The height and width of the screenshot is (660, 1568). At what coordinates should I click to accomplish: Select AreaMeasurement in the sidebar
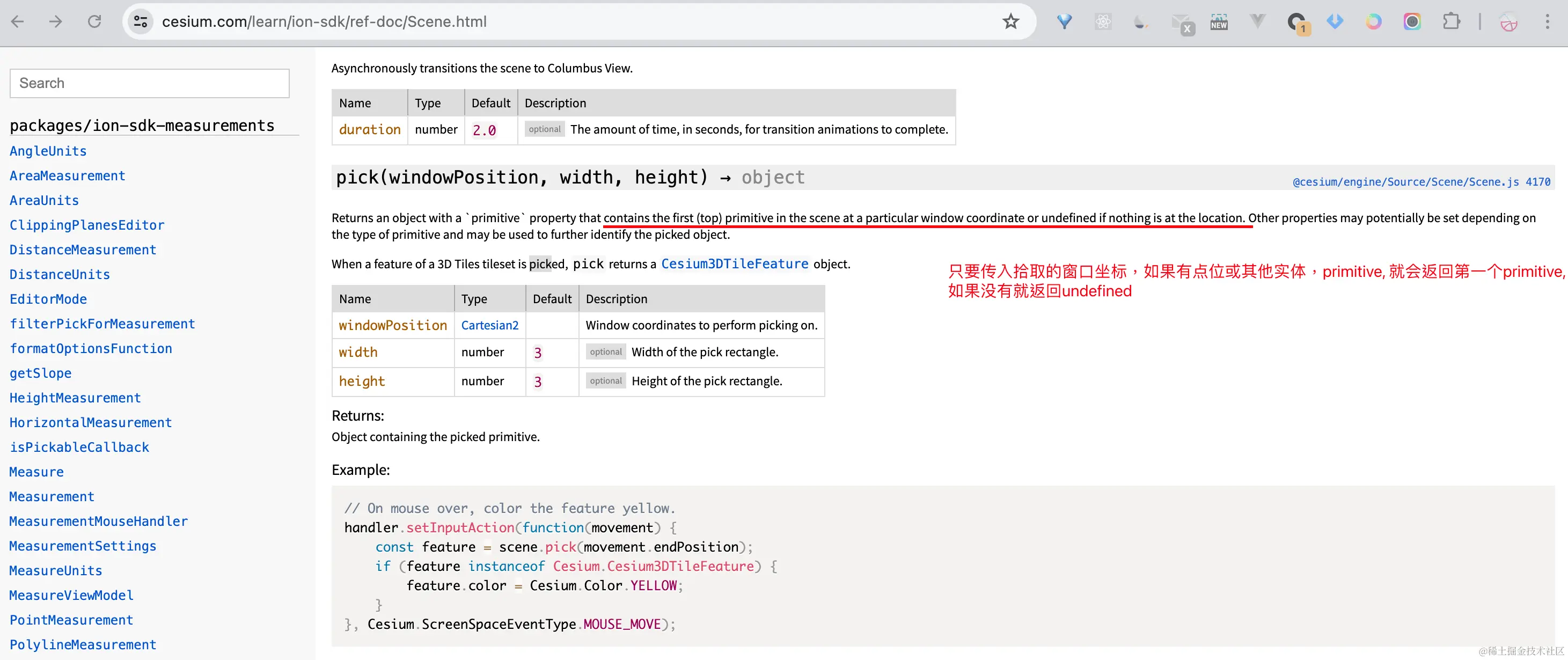pos(67,176)
